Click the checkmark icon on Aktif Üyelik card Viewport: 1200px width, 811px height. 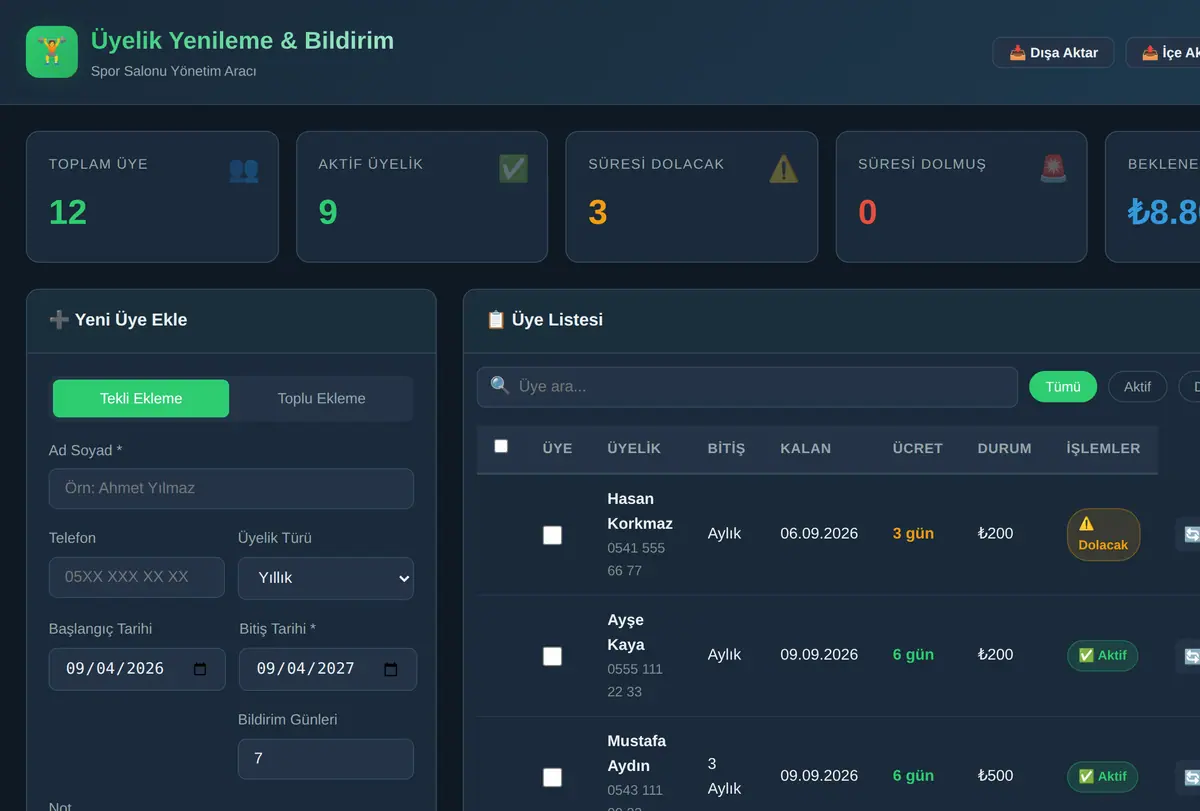click(513, 169)
